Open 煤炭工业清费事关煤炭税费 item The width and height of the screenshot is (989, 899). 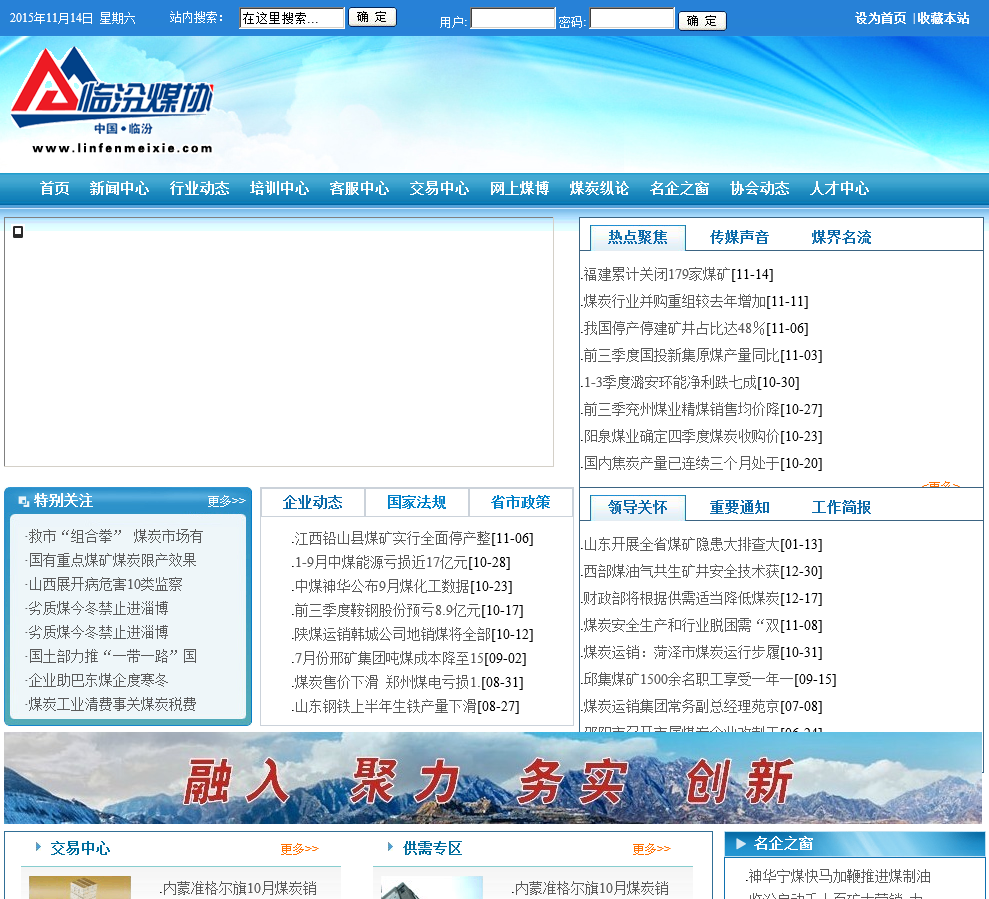tap(112, 705)
